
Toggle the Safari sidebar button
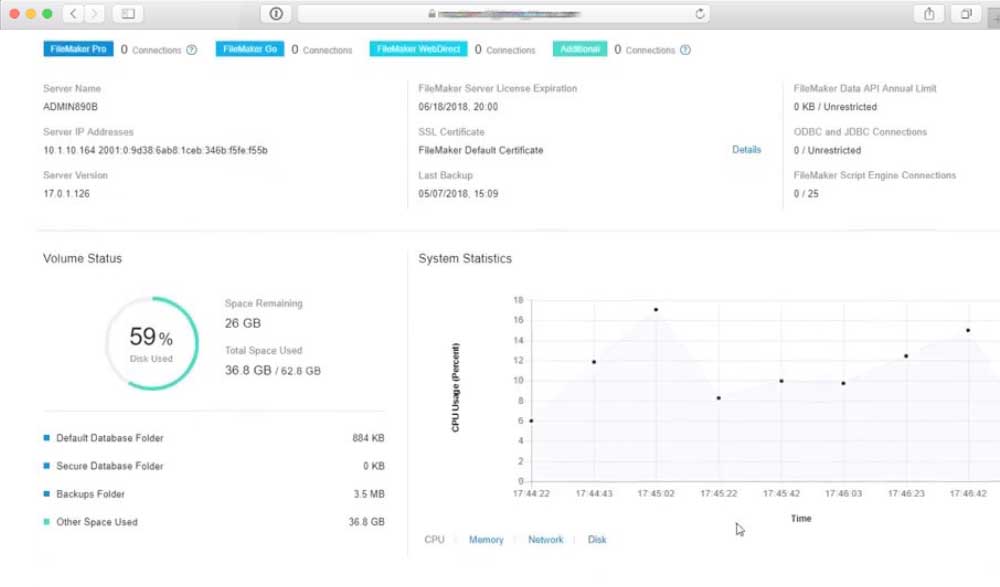(x=128, y=13)
